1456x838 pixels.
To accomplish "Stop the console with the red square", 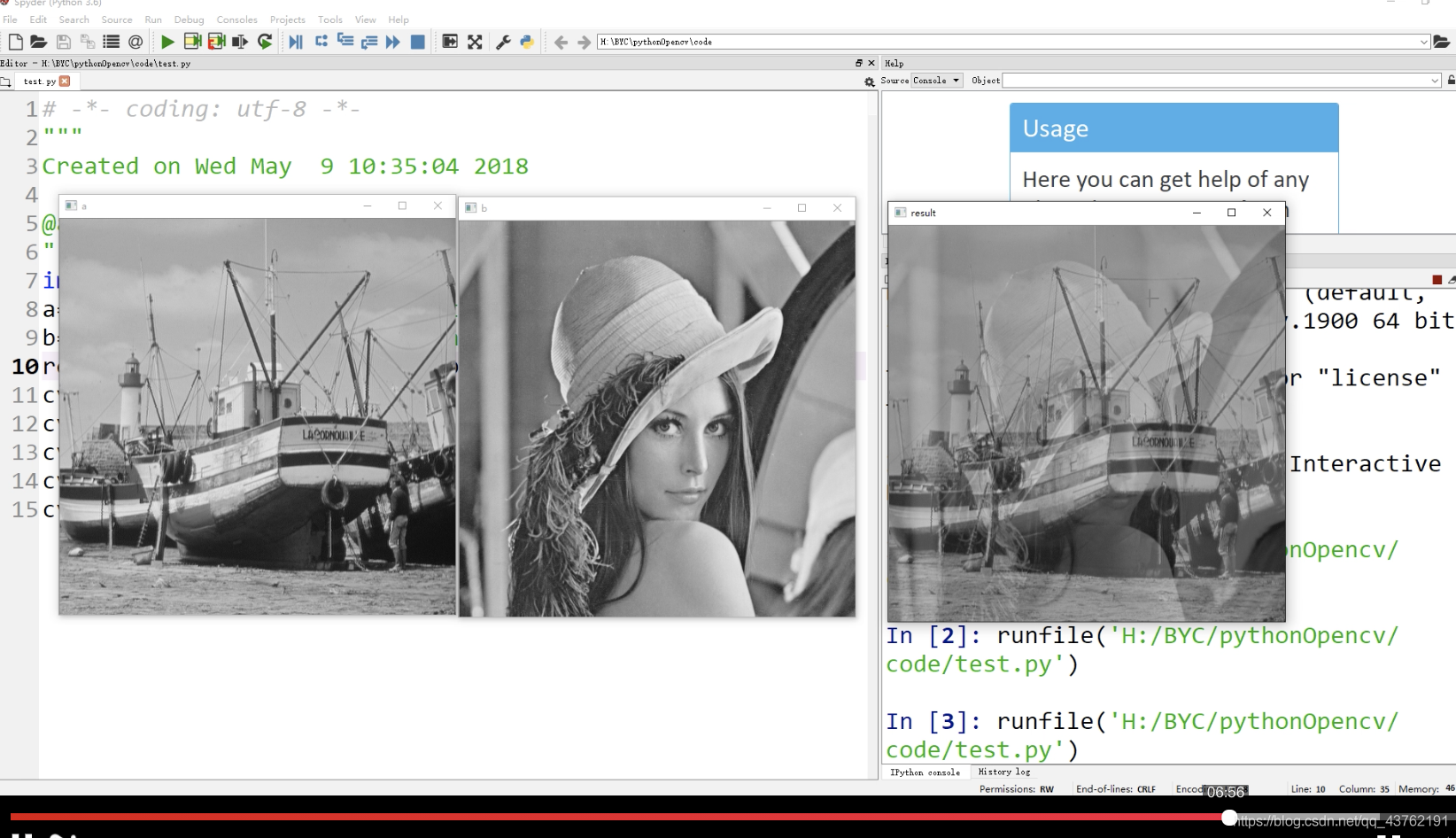I will point(1437,280).
